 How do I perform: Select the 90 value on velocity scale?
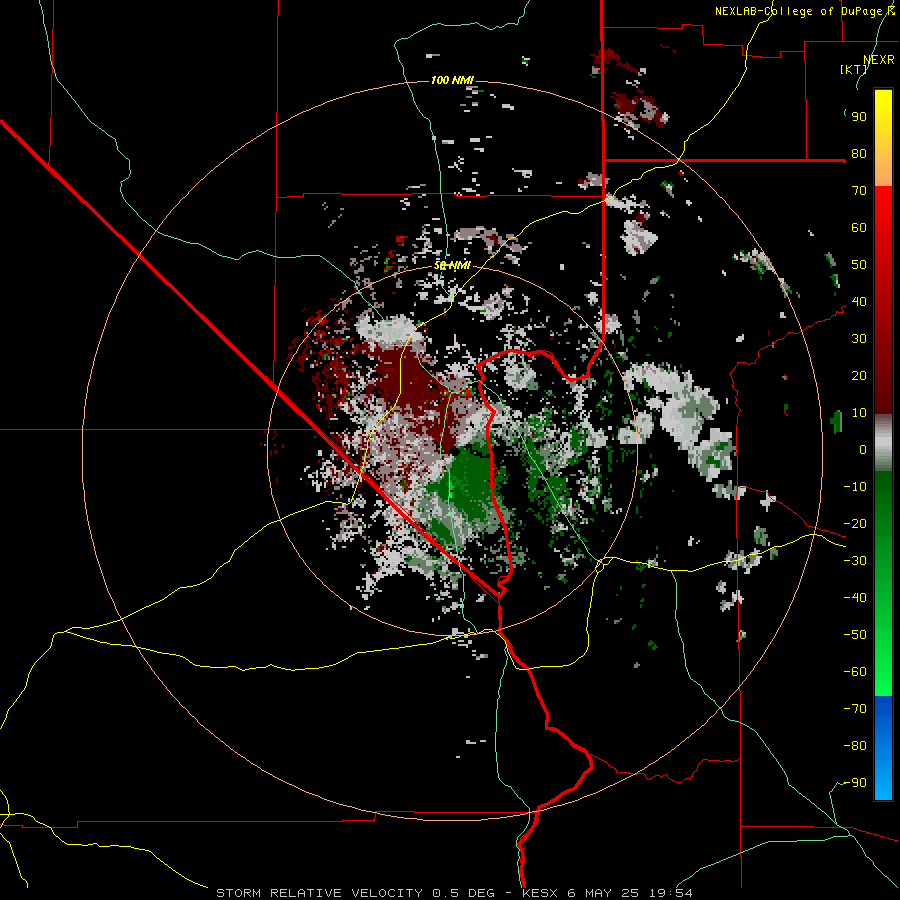(x=859, y=117)
